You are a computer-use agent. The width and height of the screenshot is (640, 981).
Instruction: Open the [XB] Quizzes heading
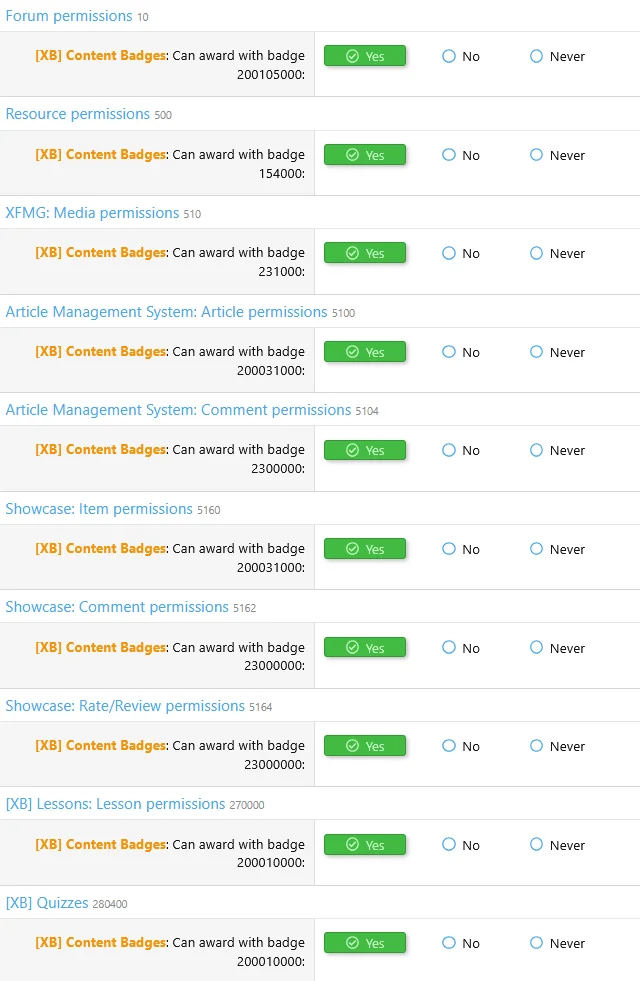47,903
